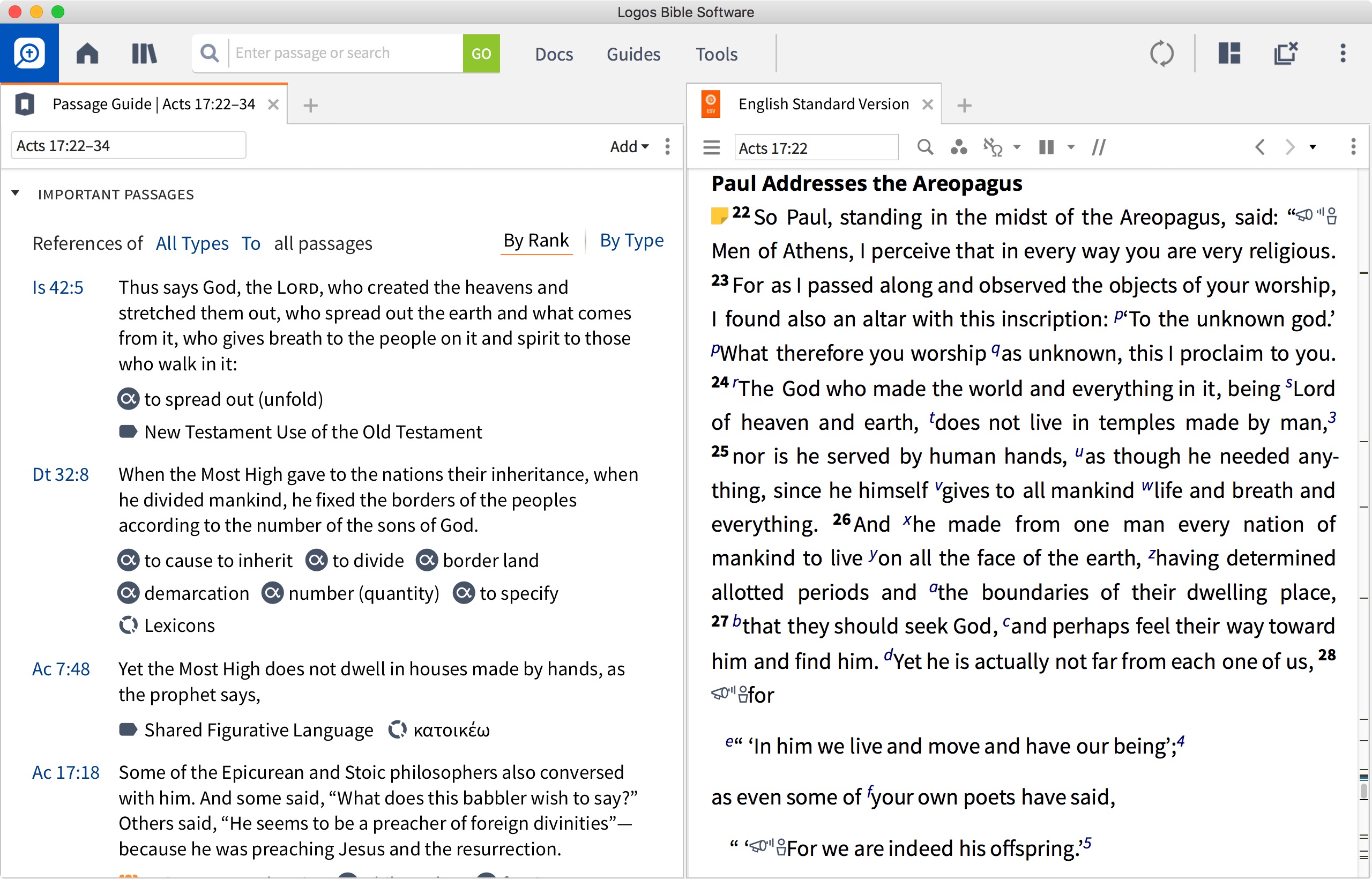Click the Passage Guide bookmark icon
The width and height of the screenshot is (1372, 879).
25,105
